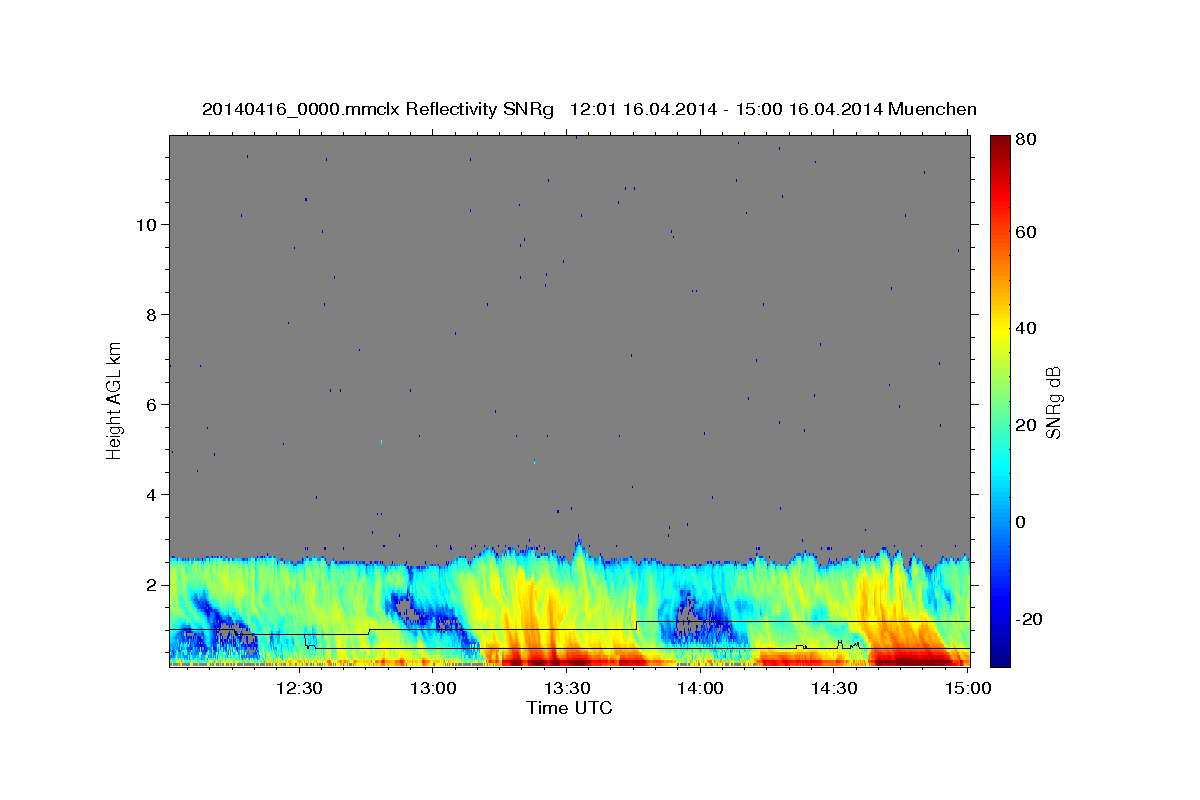Click the dark blue bottom of the colorbar
This screenshot has height=800, width=1200.
pos(1000,655)
